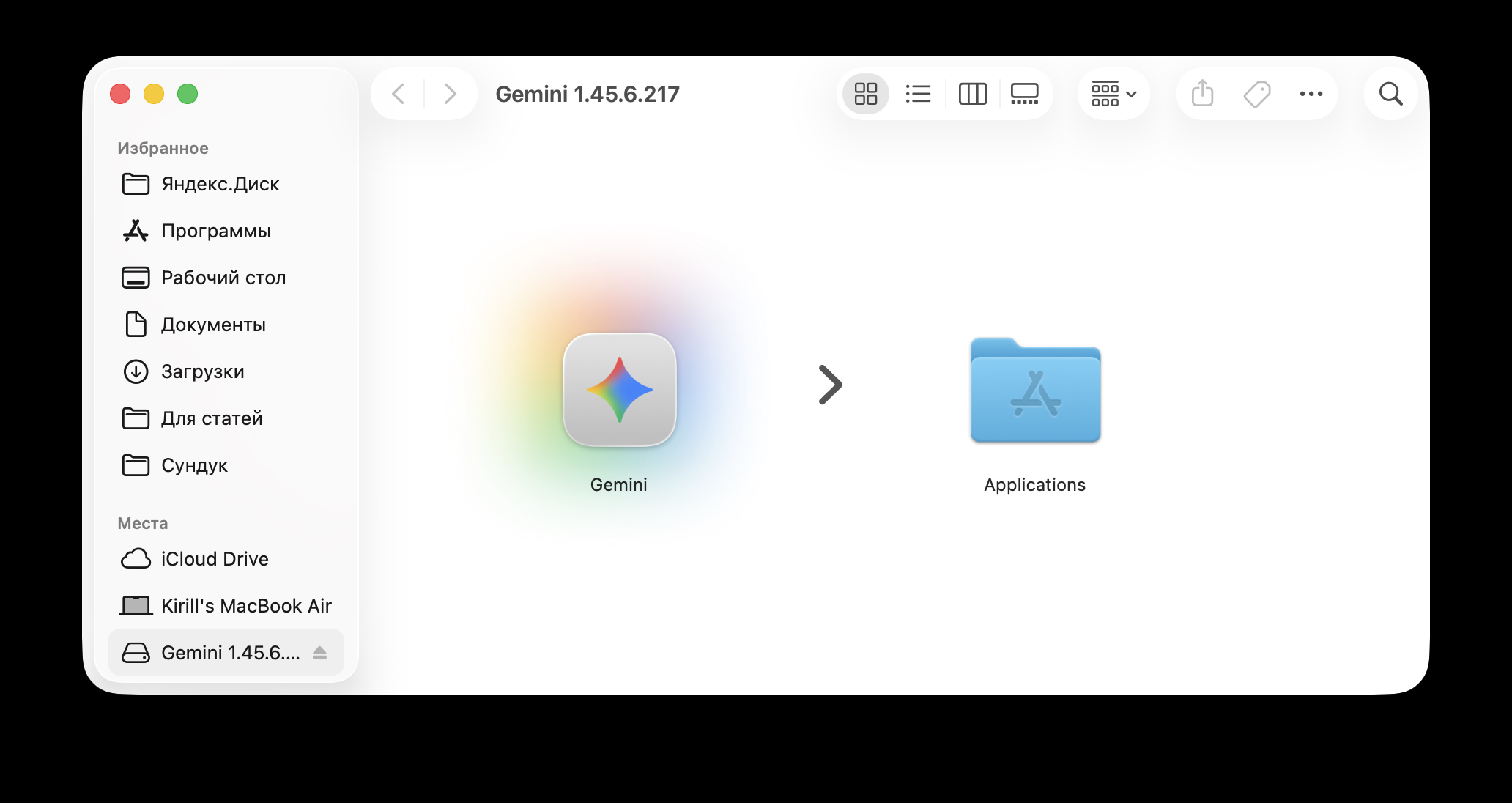Click the Gemini 1.45.6.217 title bar text

tap(588, 94)
